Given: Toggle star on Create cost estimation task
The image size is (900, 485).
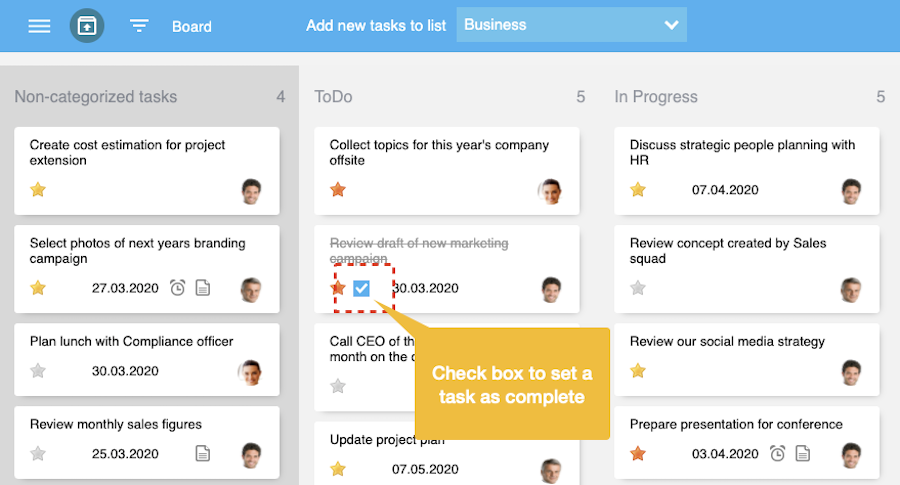Looking at the screenshot, I should [38, 190].
